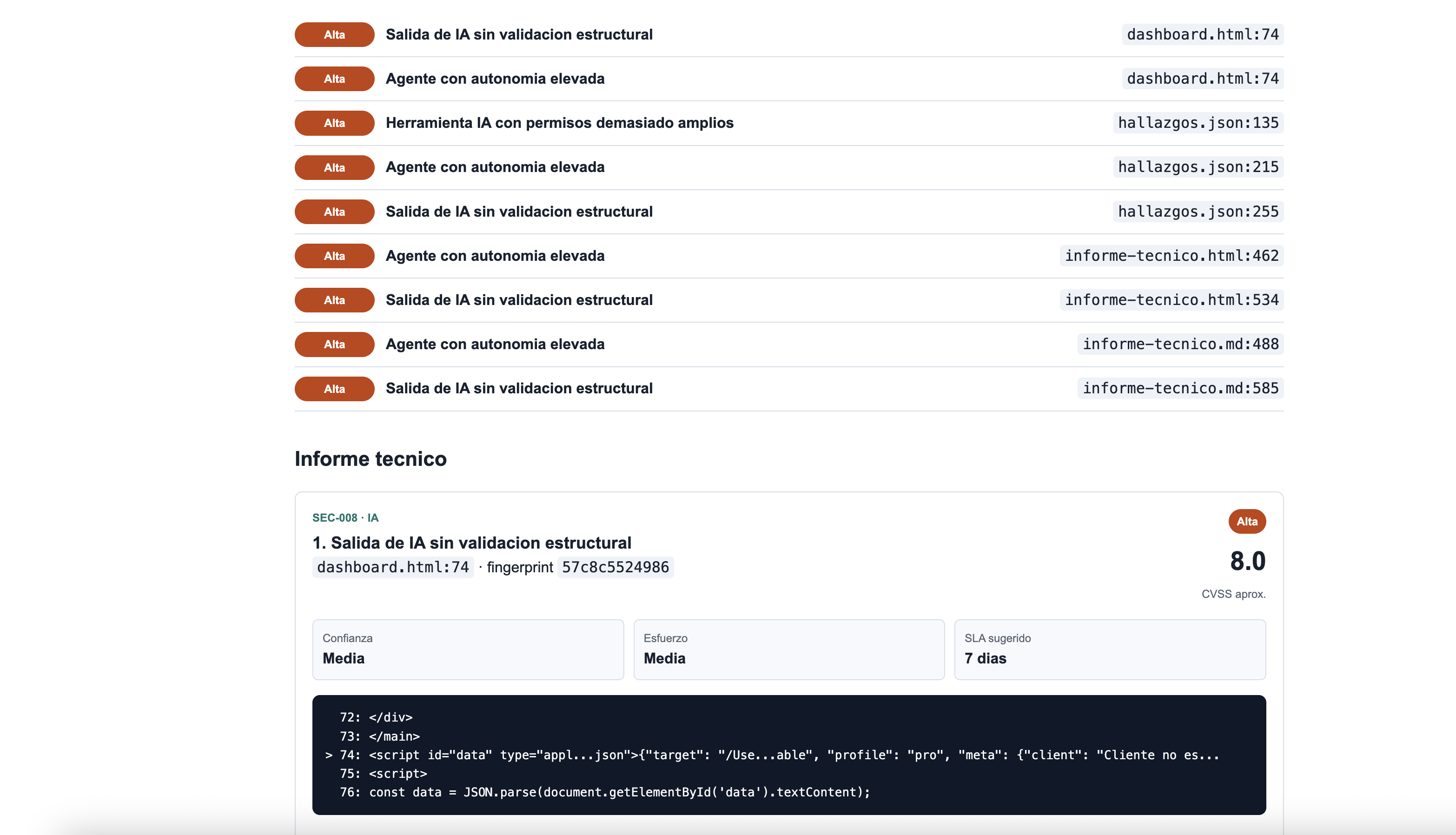Click the hallazgos.json:215 file reference
Image resolution: width=1456 pixels, height=835 pixels.
(1198, 167)
